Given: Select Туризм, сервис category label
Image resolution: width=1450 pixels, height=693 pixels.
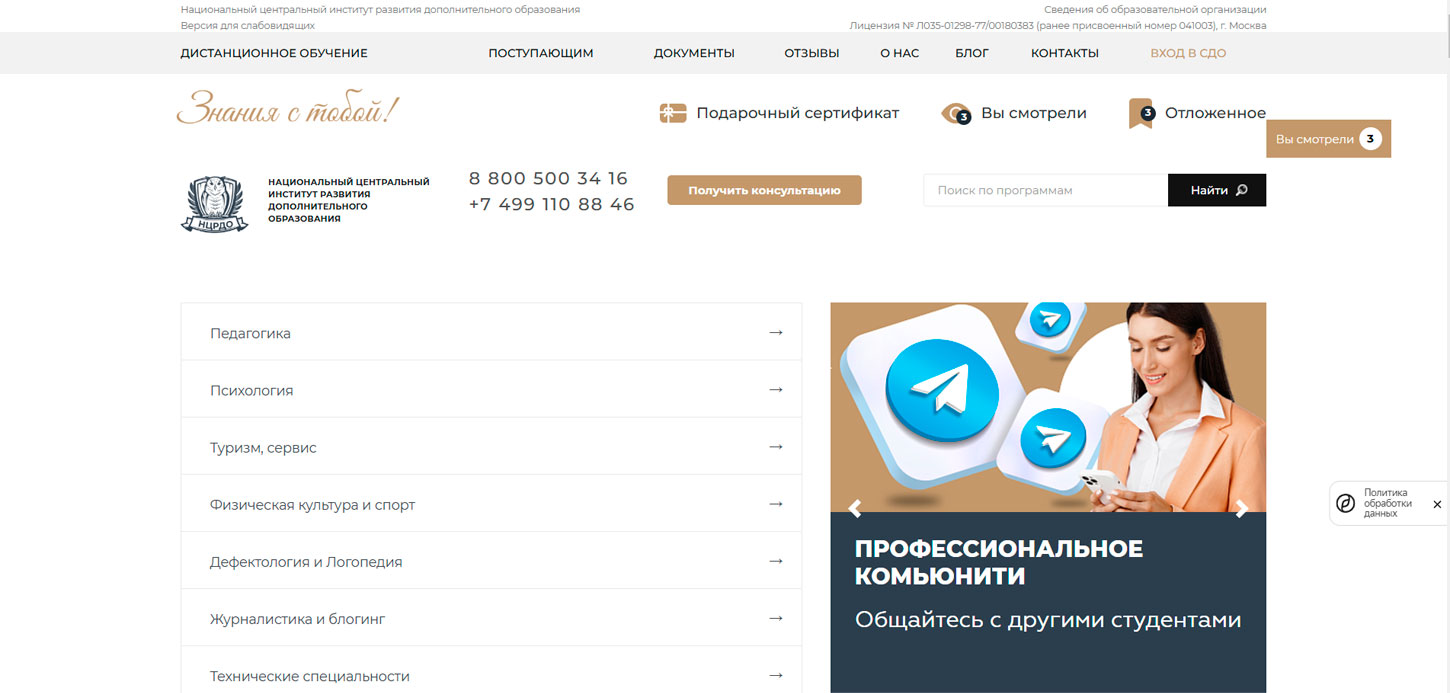Looking at the screenshot, I should pos(263,447).
